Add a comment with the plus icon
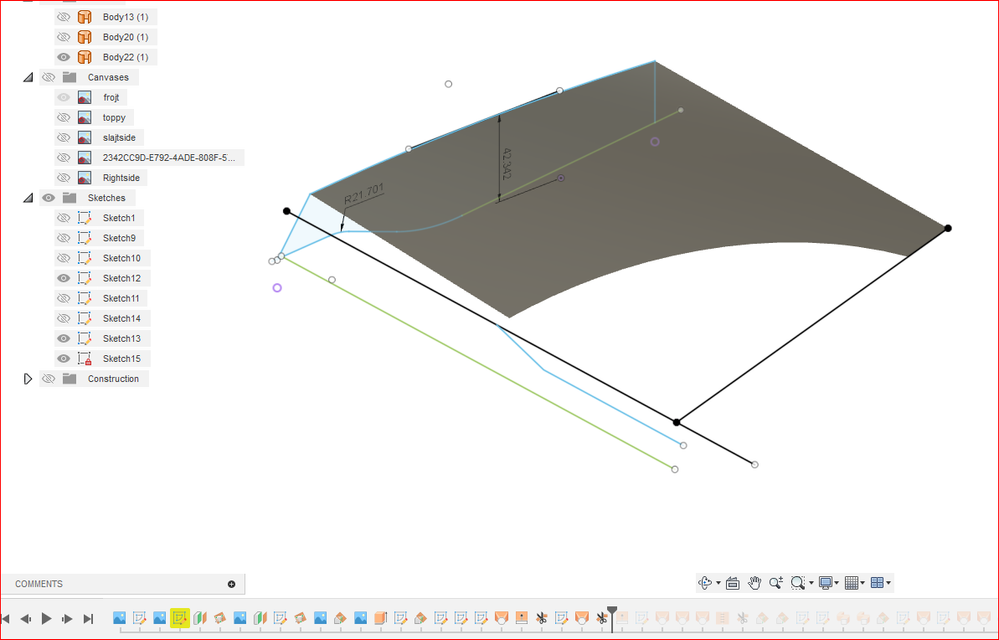The width and height of the screenshot is (999, 640). click(231, 584)
